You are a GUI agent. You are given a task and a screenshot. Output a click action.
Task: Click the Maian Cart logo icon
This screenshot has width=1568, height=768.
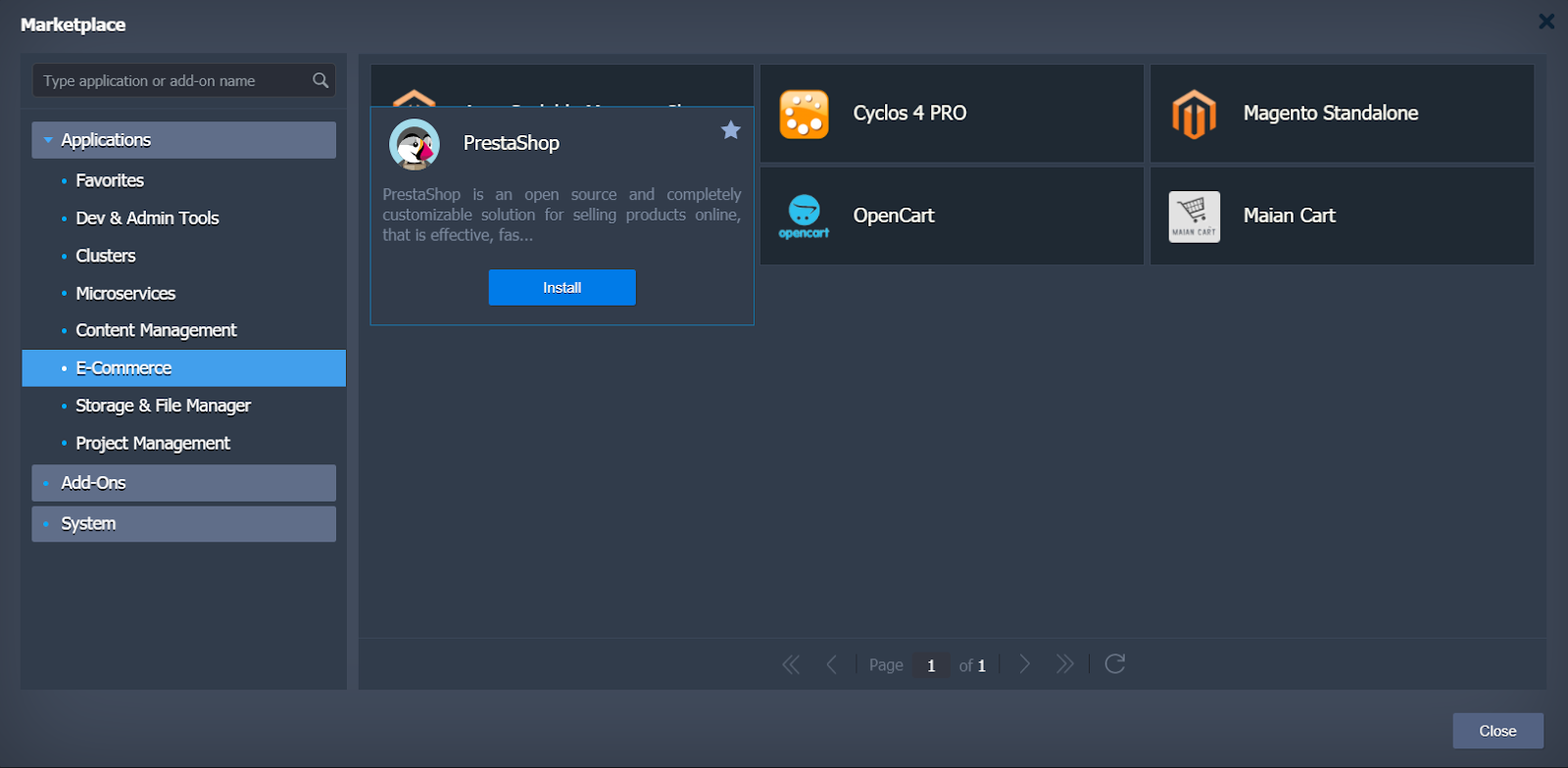pyautogui.click(x=1195, y=216)
